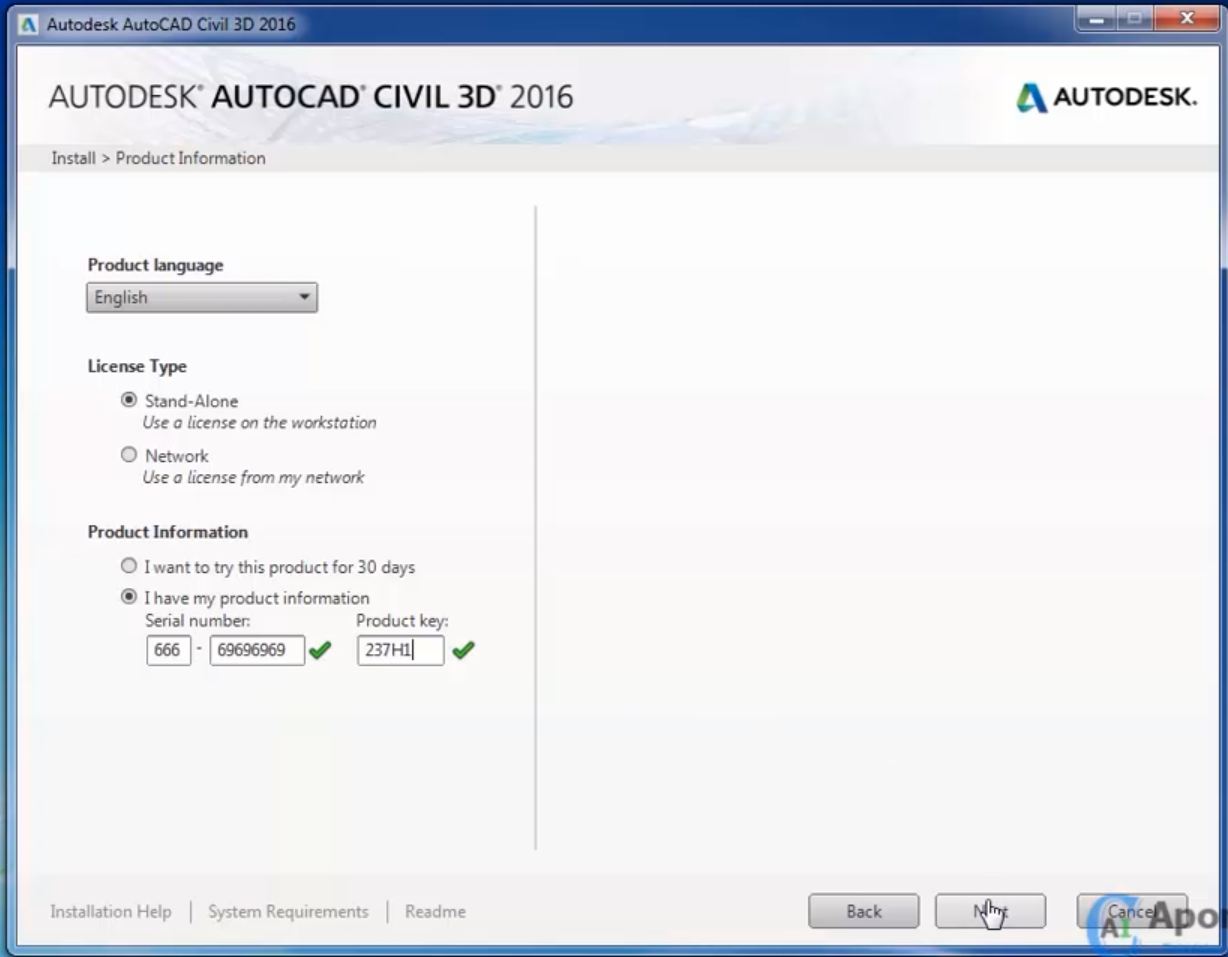This screenshot has height=957, width=1228.
Task: Click the Next button
Action: (x=990, y=911)
